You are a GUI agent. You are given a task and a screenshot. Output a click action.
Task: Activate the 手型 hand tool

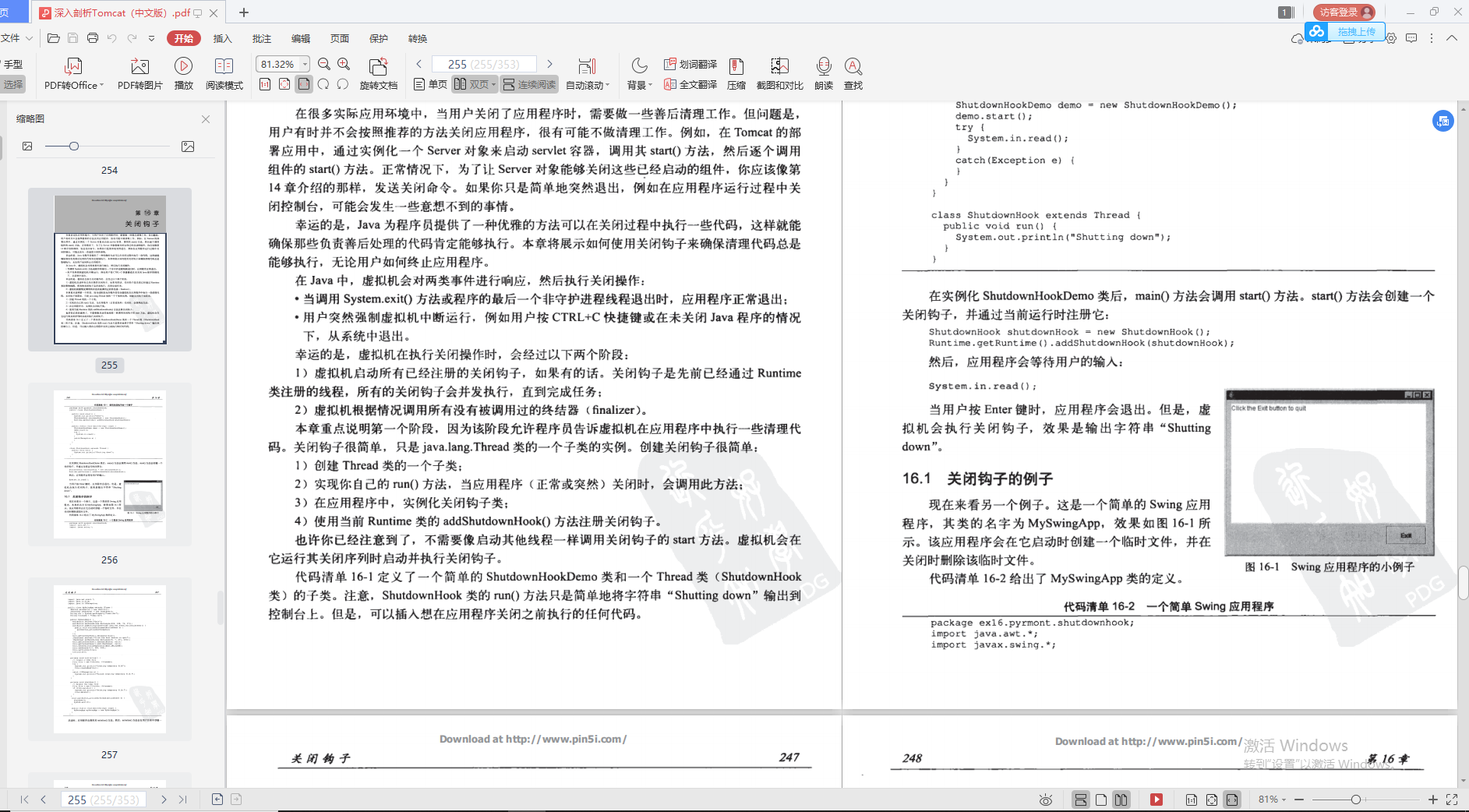pyautogui.click(x=12, y=65)
